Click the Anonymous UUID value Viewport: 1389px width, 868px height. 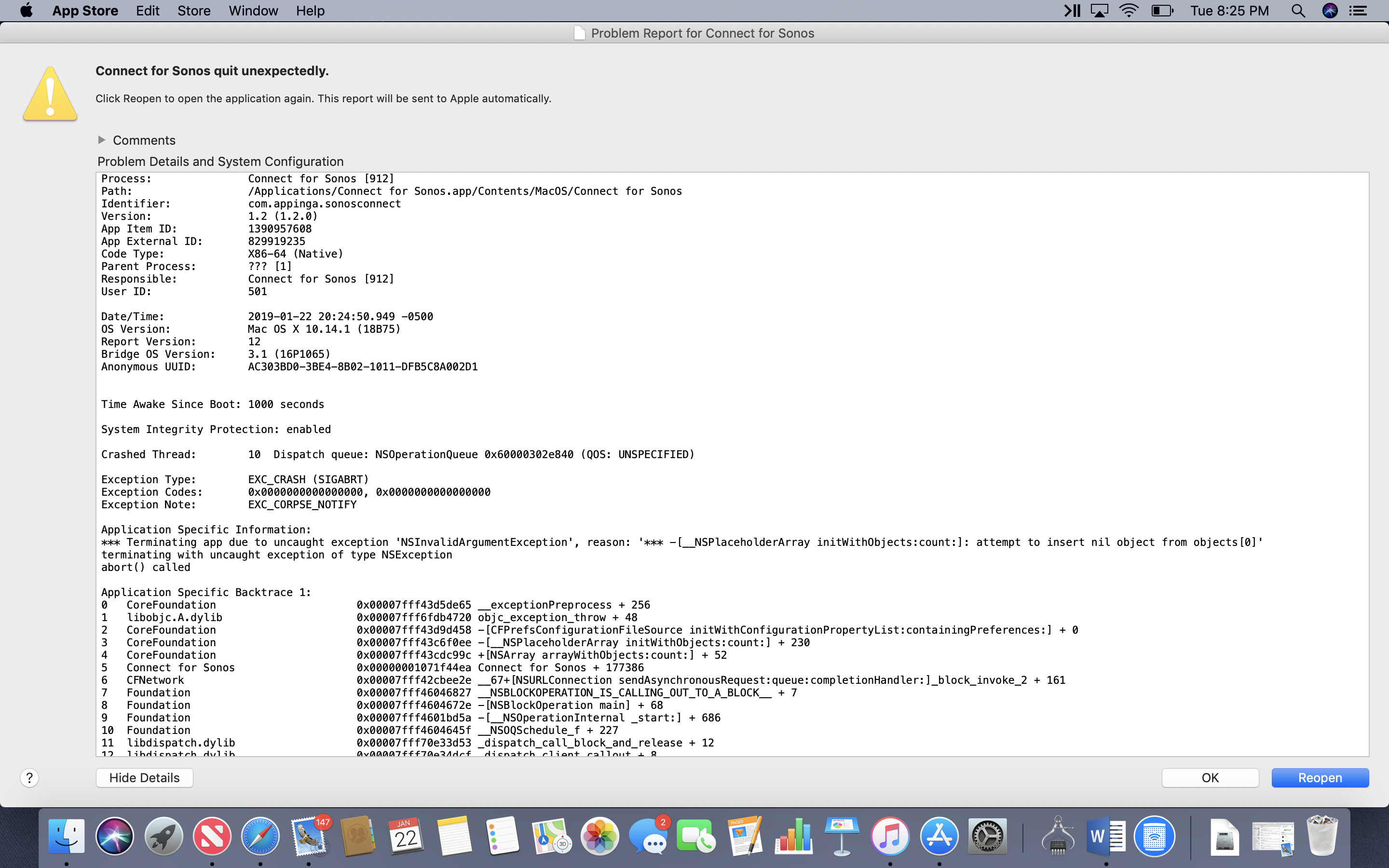tap(362, 367)
